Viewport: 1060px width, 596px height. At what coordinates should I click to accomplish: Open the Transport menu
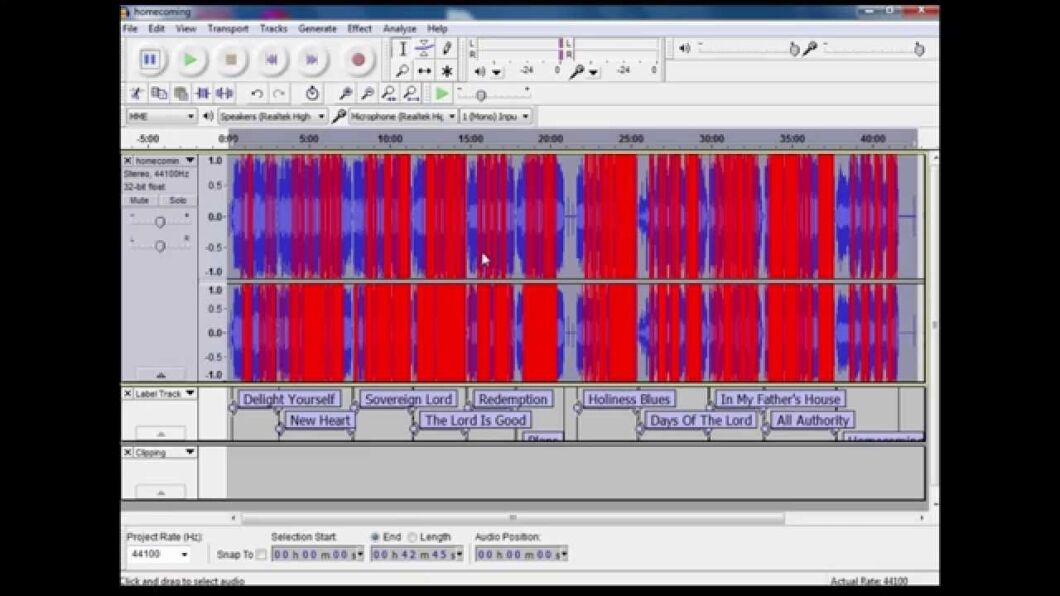[228, 28]
